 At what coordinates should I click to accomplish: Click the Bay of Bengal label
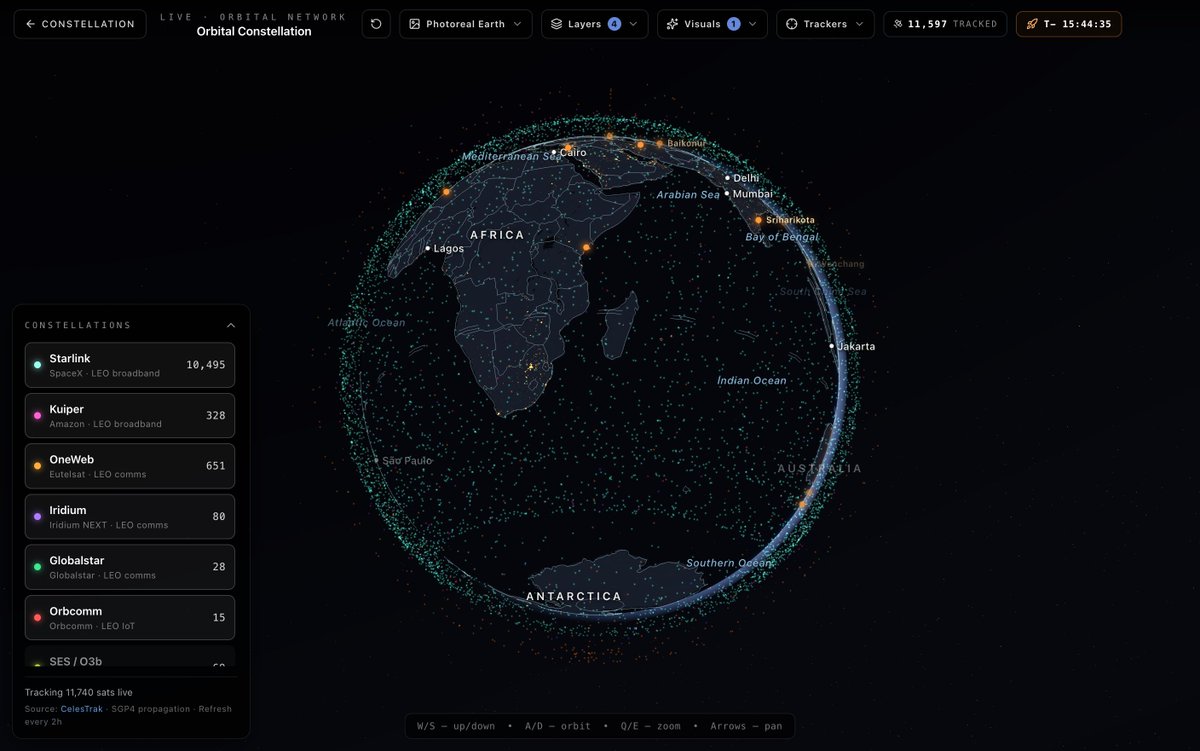tap(782, 237)
